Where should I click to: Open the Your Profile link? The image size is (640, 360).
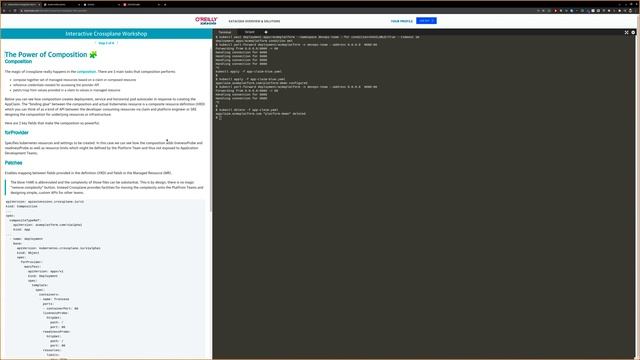click(x=402, y=21)
